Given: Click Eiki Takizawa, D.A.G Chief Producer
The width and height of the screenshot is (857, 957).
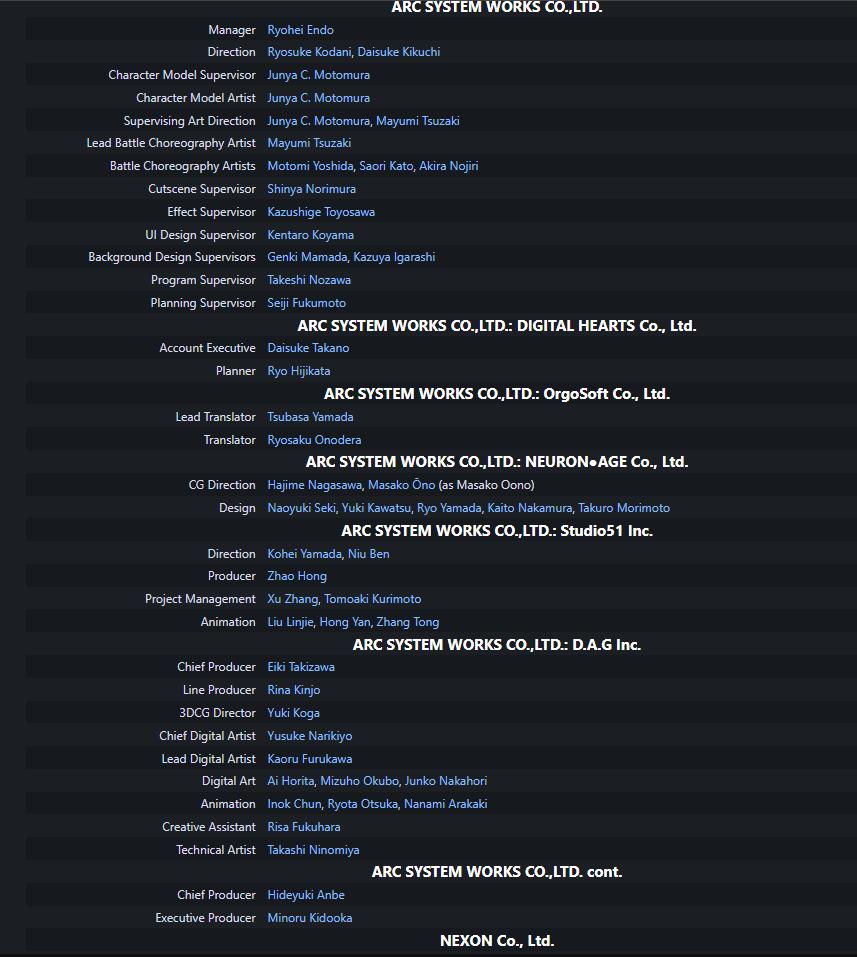Looking at the screenshot, I should [301, 667].
